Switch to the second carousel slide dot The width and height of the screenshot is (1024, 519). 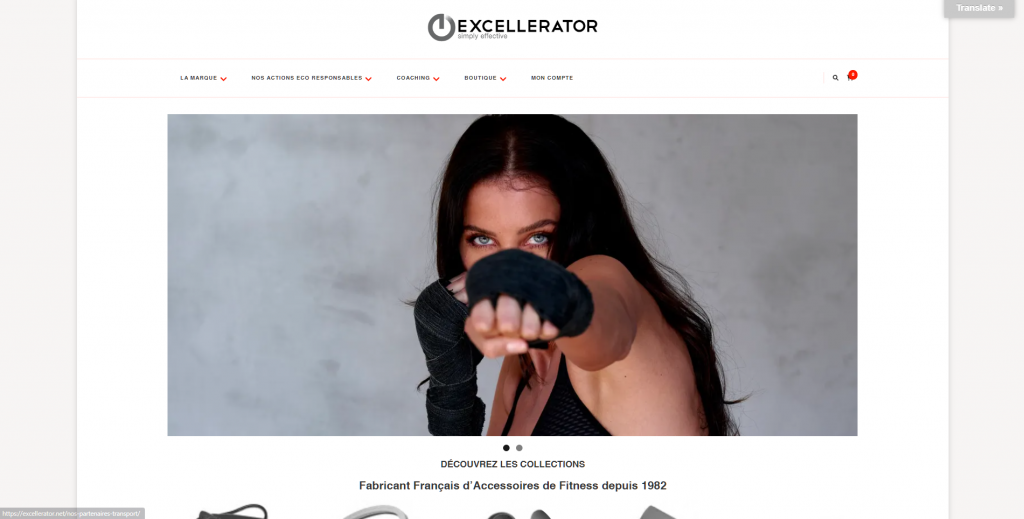coord(519,448)
